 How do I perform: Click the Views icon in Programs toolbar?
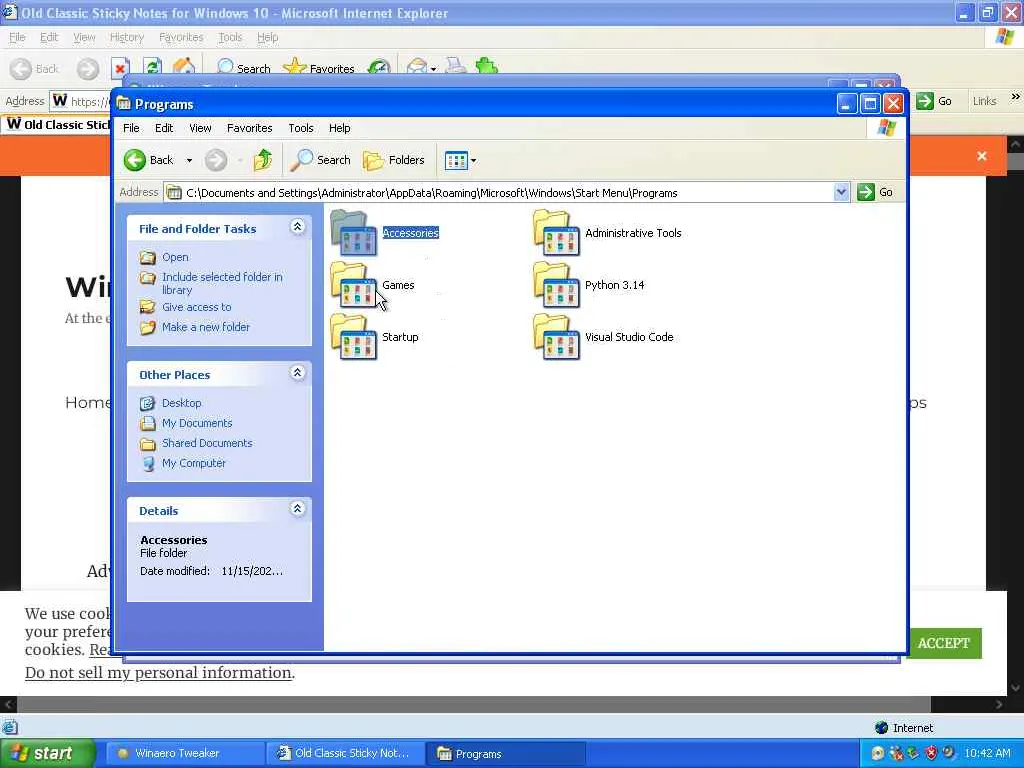point(456,160)
